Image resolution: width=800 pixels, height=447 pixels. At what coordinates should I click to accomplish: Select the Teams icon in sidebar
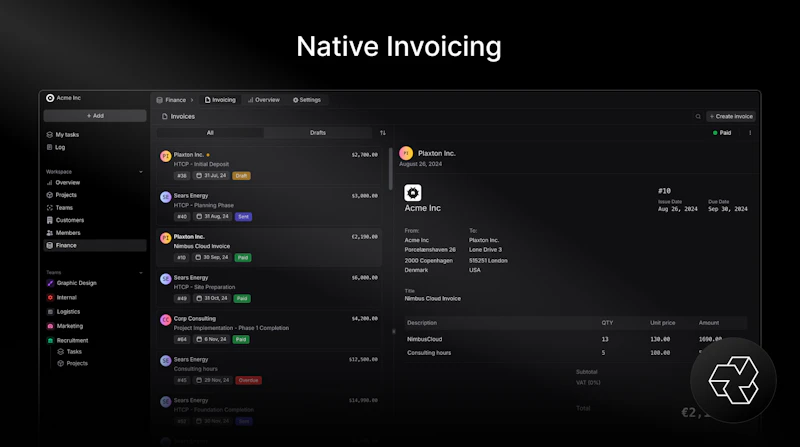coord(49,208)
